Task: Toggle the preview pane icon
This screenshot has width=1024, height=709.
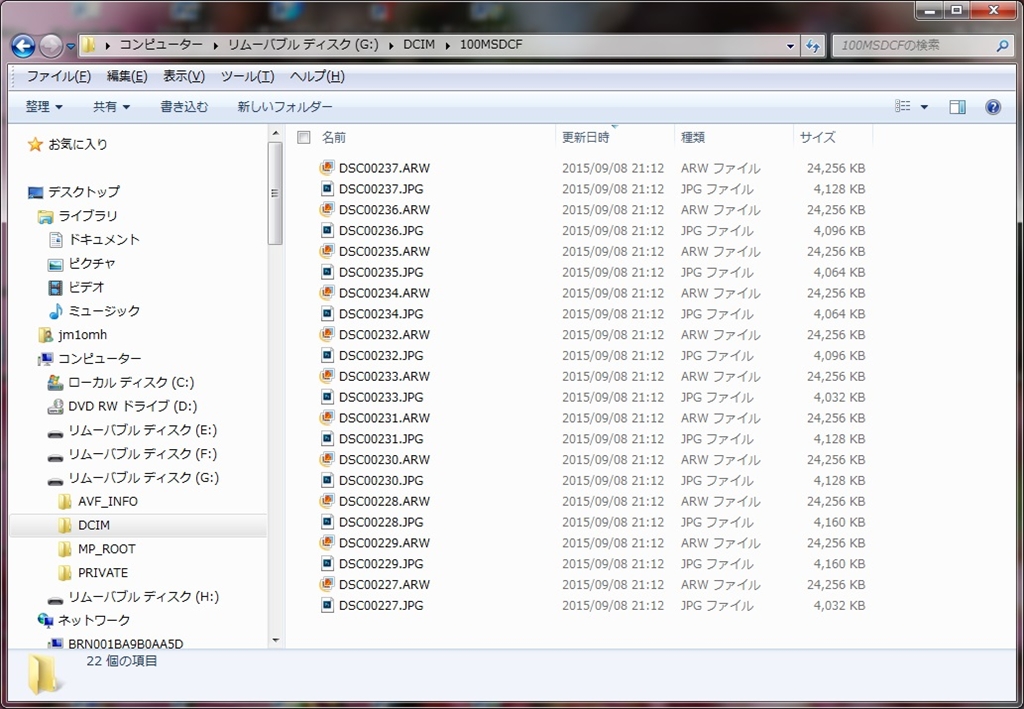Action: 957,106
